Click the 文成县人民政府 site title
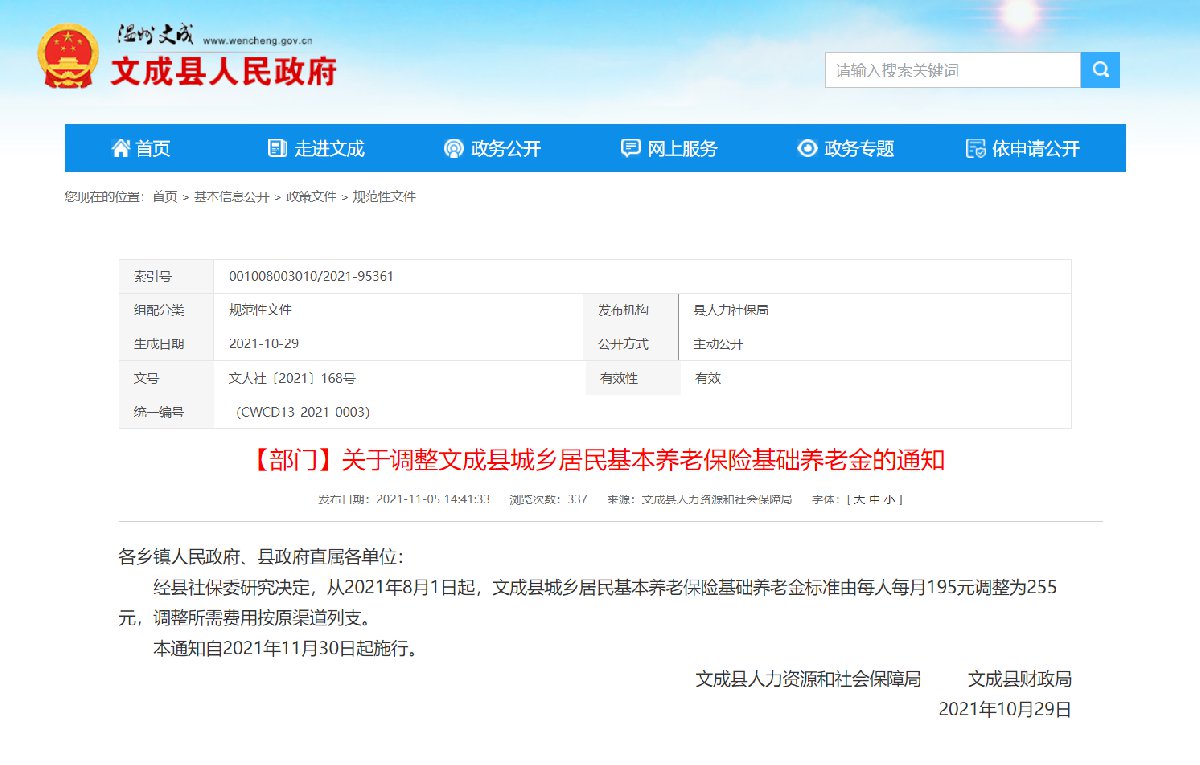This screenshot has height=765, width=1200. tap(223, 71)
